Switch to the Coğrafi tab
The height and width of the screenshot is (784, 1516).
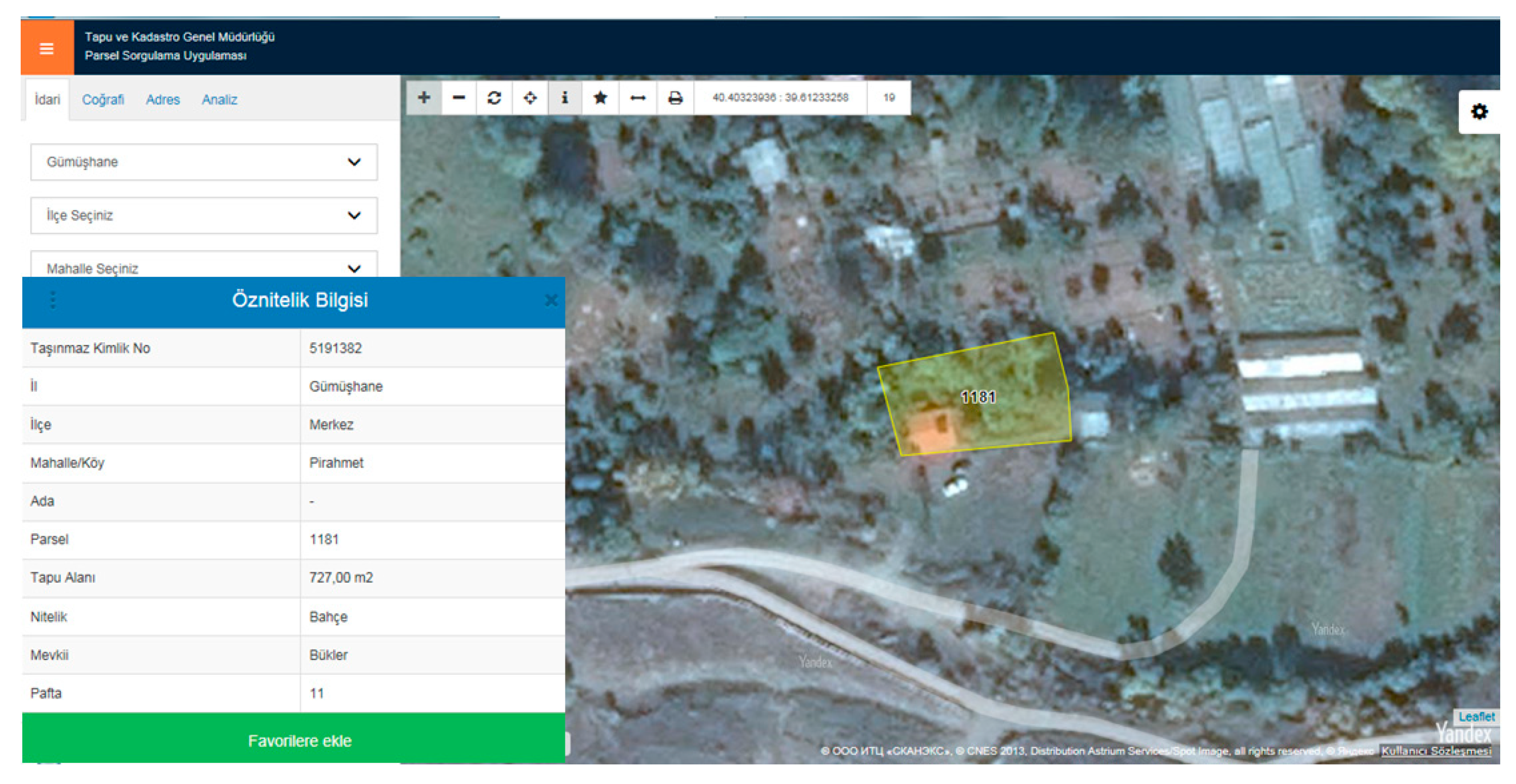click(x=103, y=100)
